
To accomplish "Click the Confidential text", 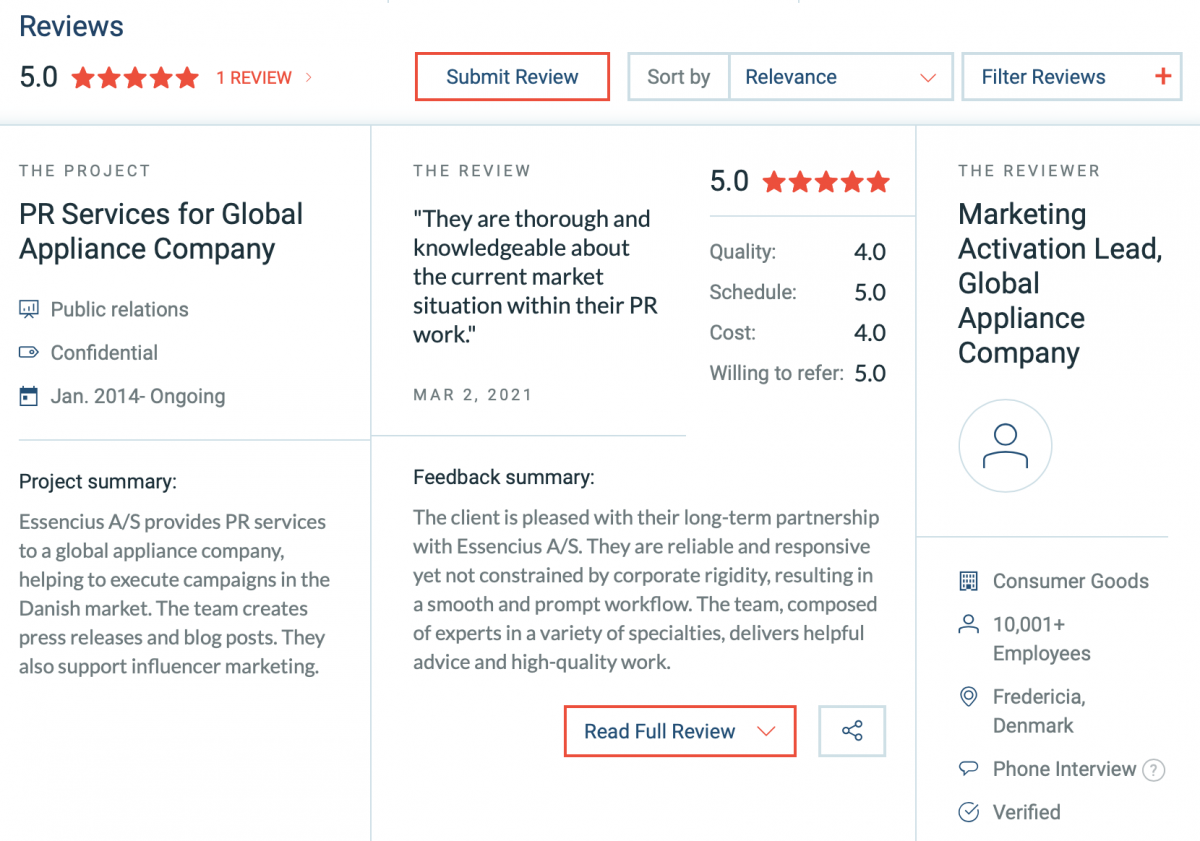I will coord(104,353).
